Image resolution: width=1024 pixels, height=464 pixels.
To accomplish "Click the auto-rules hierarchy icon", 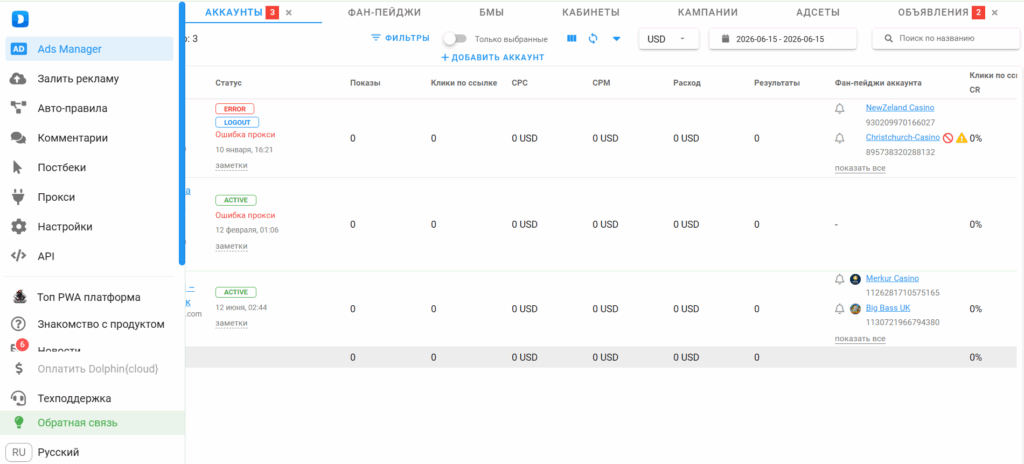I will (x=18, y=108).
